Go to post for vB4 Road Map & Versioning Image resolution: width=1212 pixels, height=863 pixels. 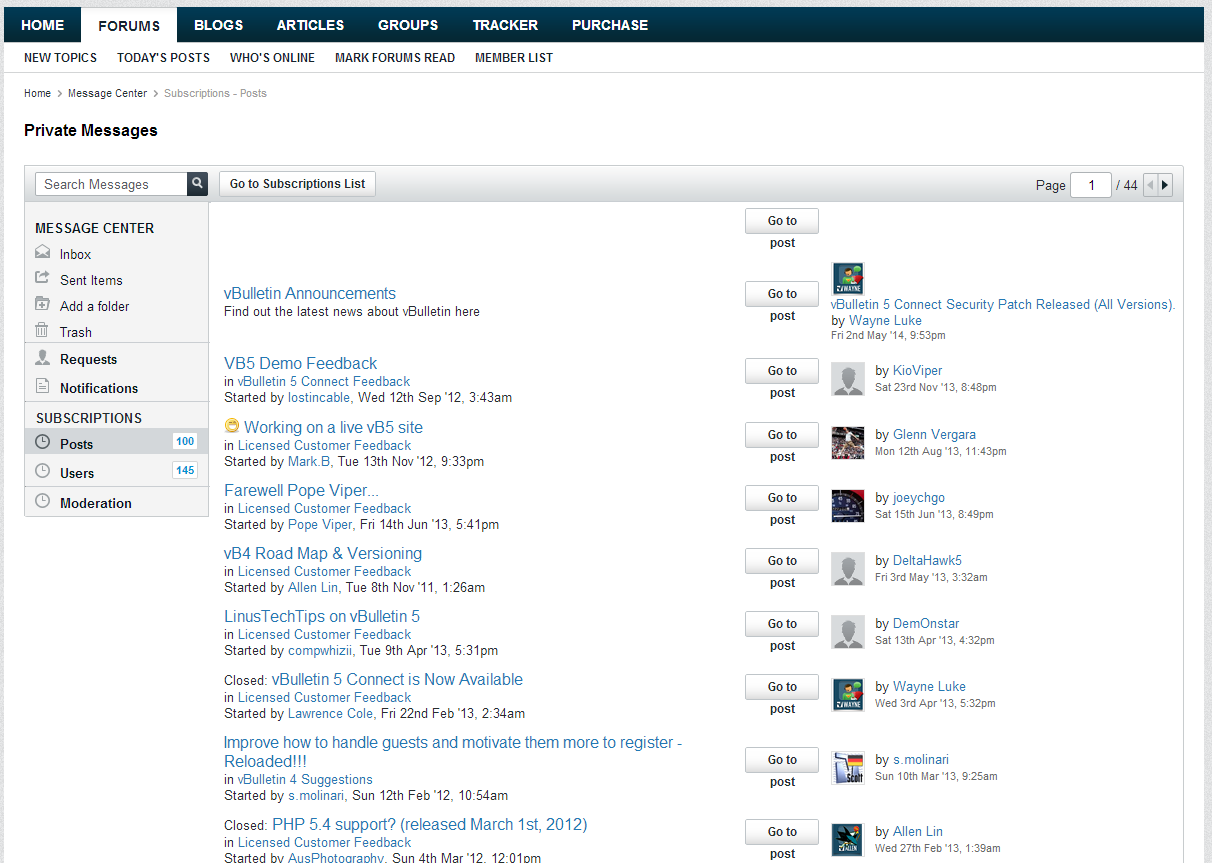(x=782, y=561)
